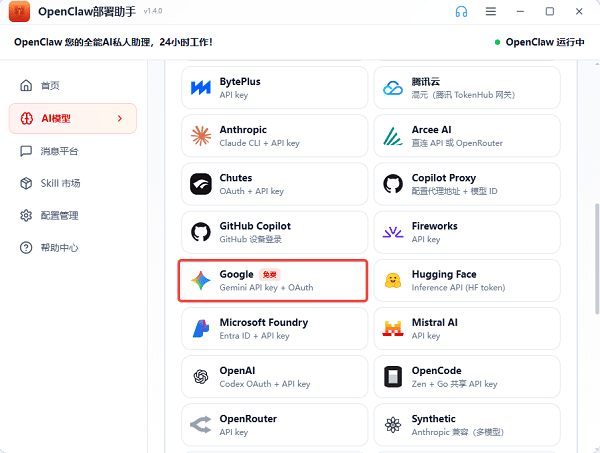The width and height of the screenshot is (600, 453).
Task: Click the v1.4.0 version label
Action: (153, 11)
